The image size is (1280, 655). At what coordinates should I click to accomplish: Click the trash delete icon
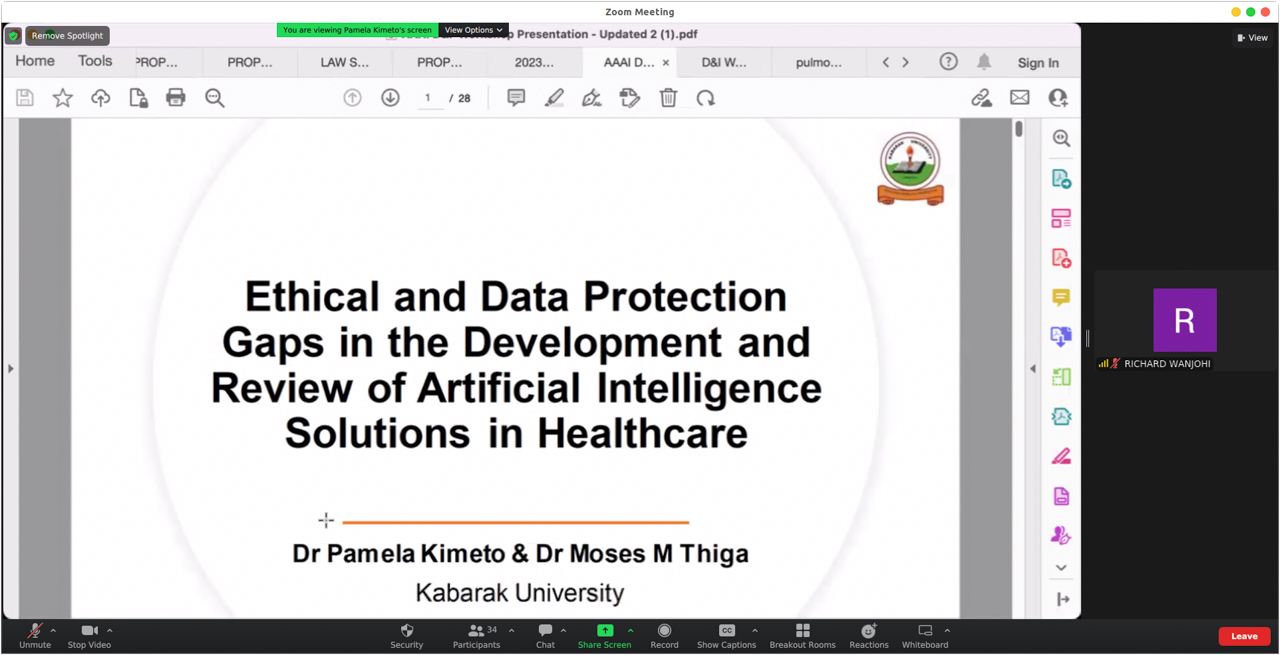point(668,98)
